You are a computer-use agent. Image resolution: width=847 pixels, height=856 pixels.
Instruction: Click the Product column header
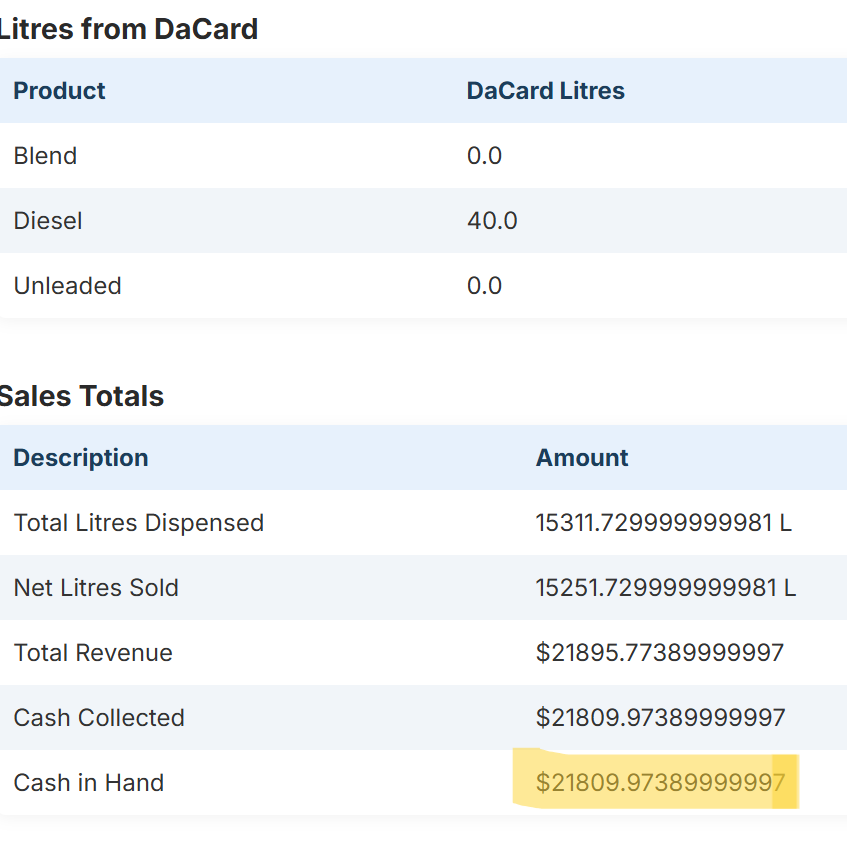(x=59, y=91)
